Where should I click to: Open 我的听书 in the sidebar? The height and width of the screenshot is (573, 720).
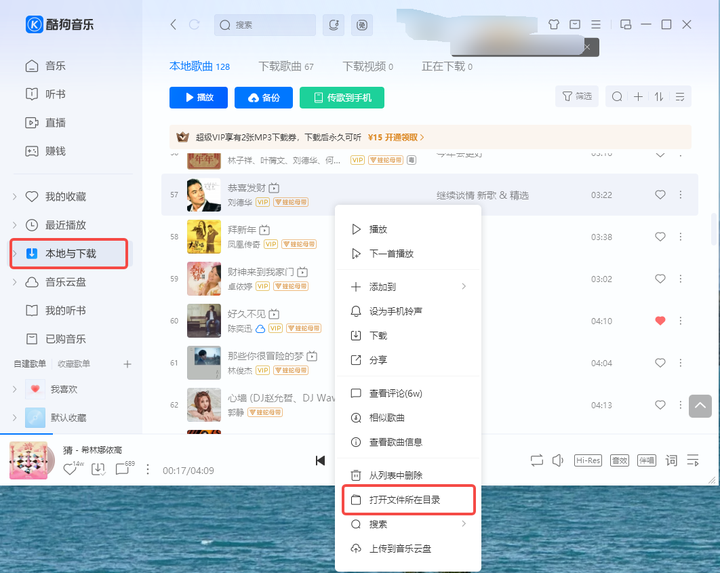click(56, 310)
